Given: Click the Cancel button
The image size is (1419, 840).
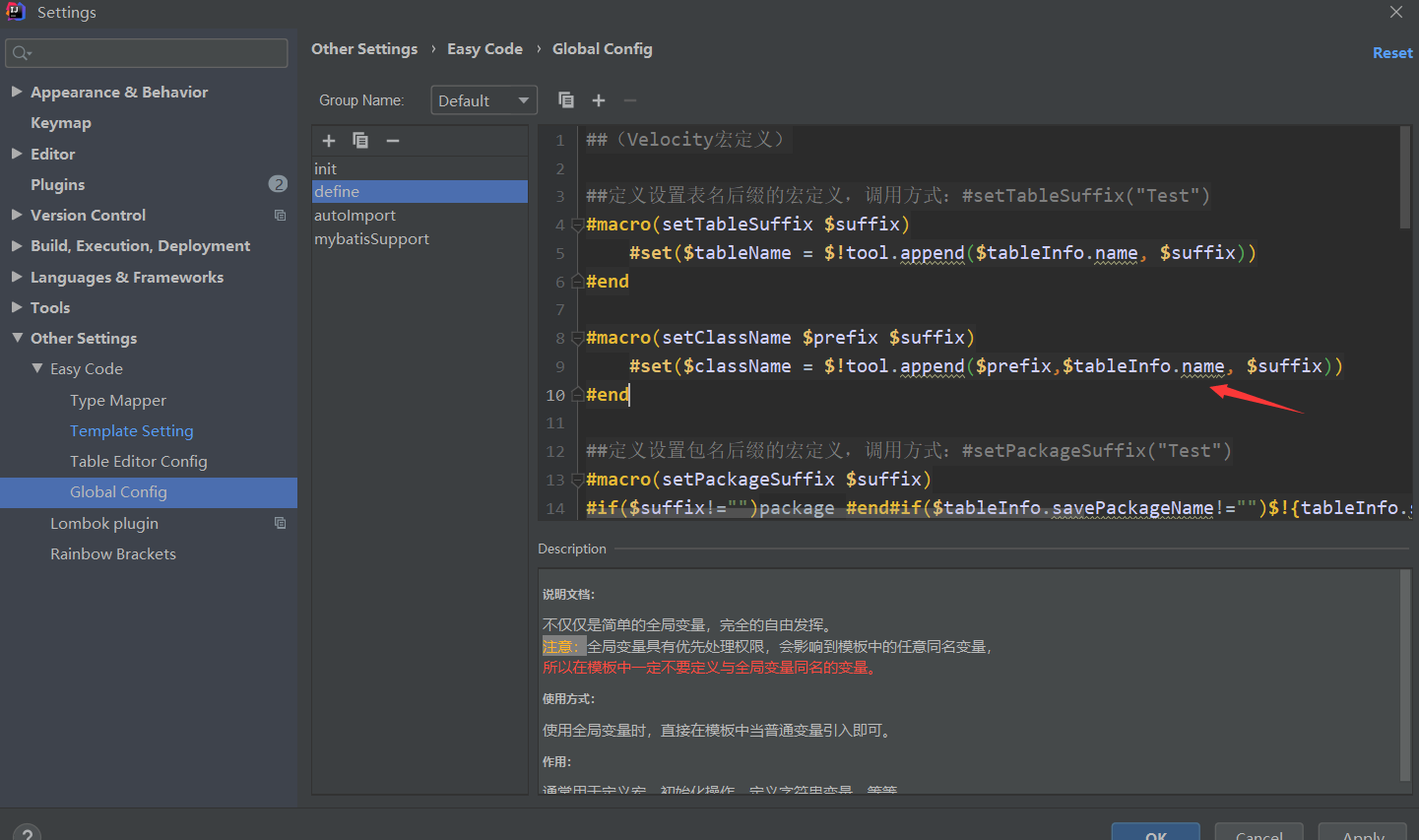Looking at the screenshot, I should pyautogui.click(x=1258, y=832).
